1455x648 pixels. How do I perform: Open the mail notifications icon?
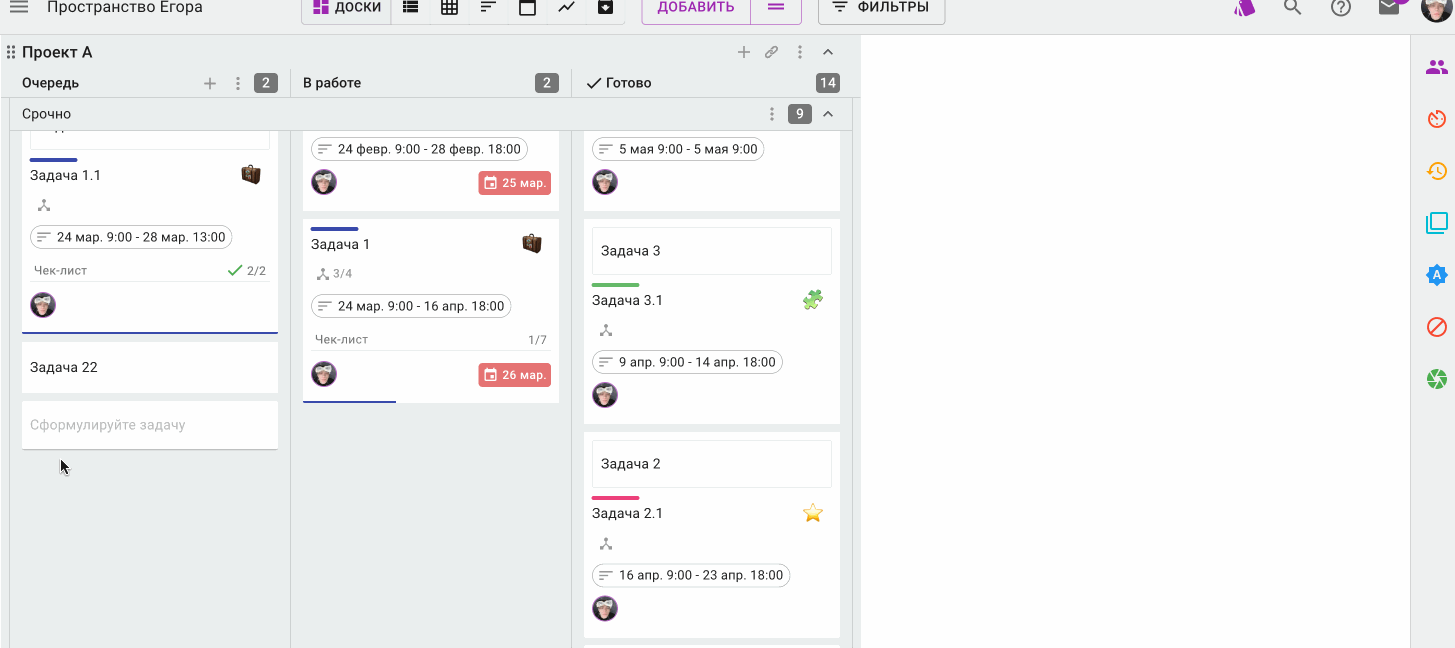[1389, 7]
